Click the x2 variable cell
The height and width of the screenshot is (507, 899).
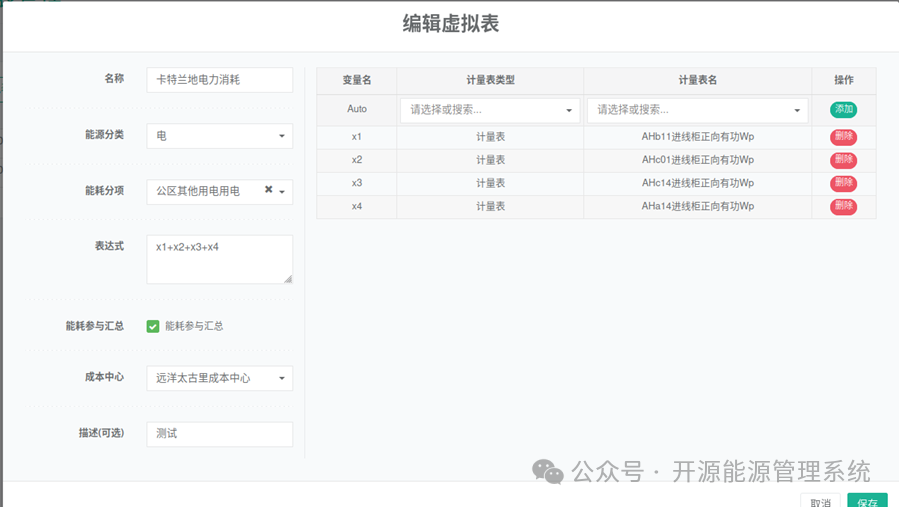coord(357,160)
